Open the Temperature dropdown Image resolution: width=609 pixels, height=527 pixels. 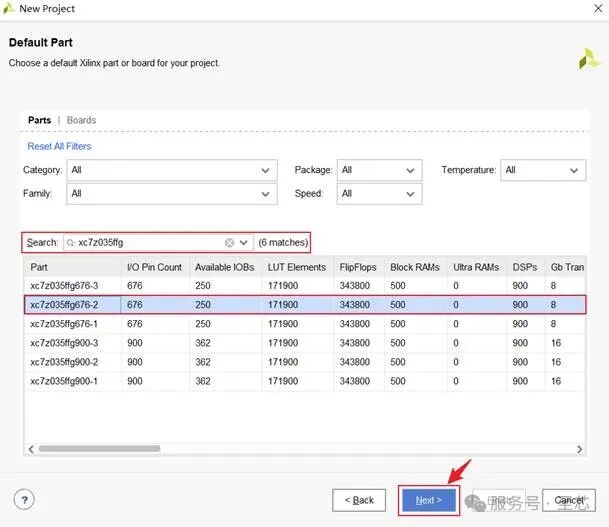click(542, 170)
